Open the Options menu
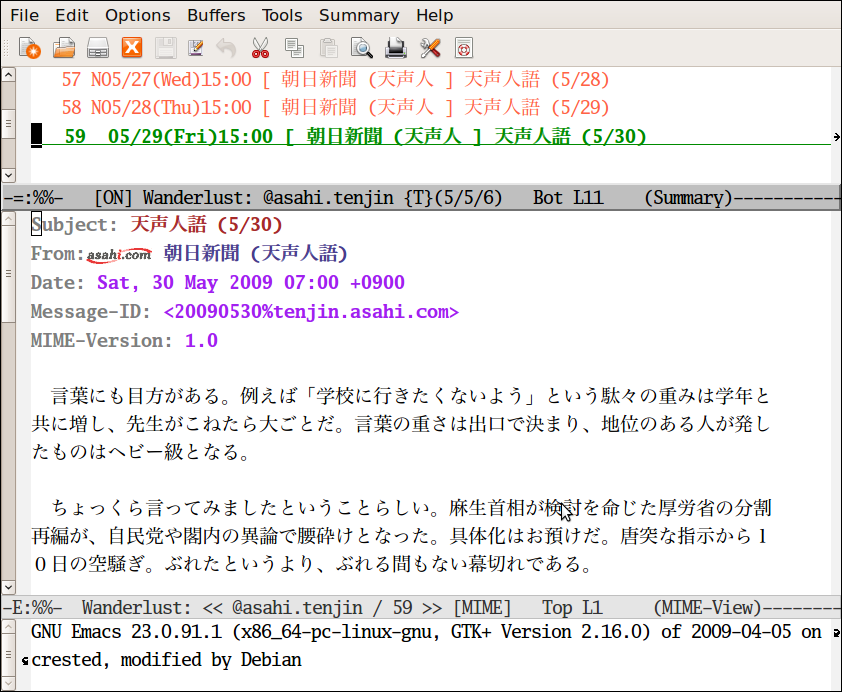 (x=137, y=15)
